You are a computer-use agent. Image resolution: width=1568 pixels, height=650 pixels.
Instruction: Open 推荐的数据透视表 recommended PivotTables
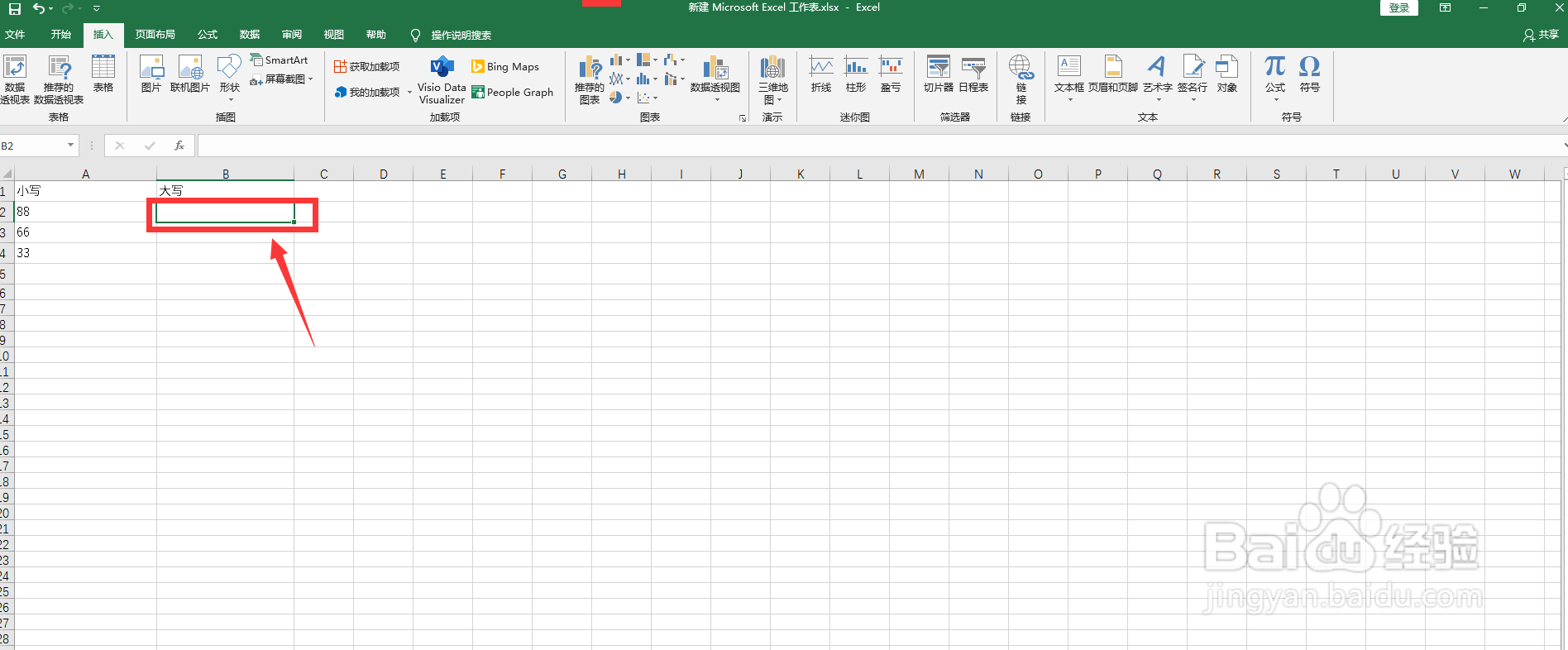point(59,79)
